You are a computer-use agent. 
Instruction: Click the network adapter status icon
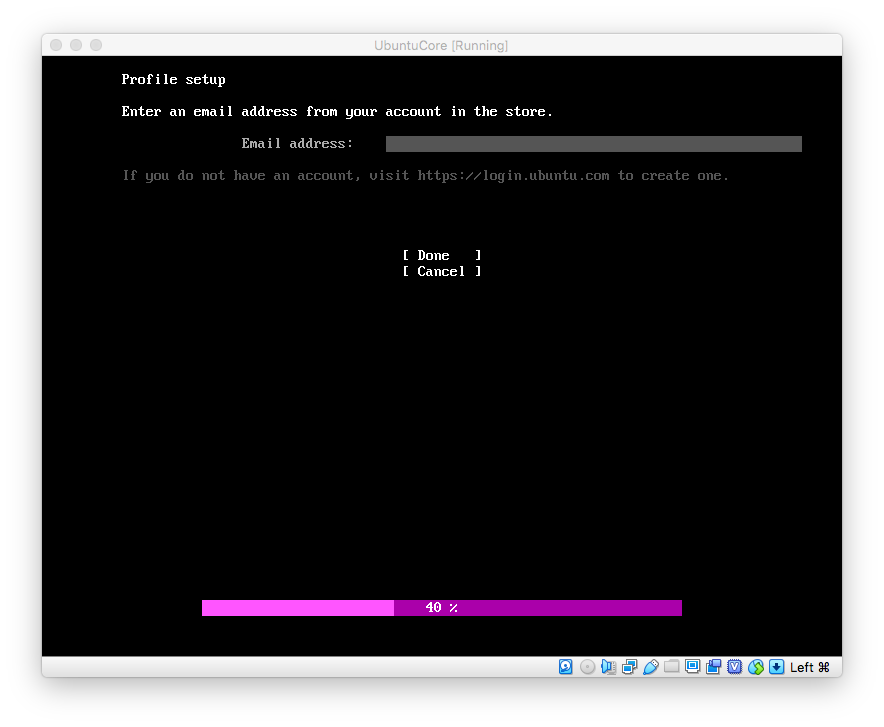click(x=629, y=667)
